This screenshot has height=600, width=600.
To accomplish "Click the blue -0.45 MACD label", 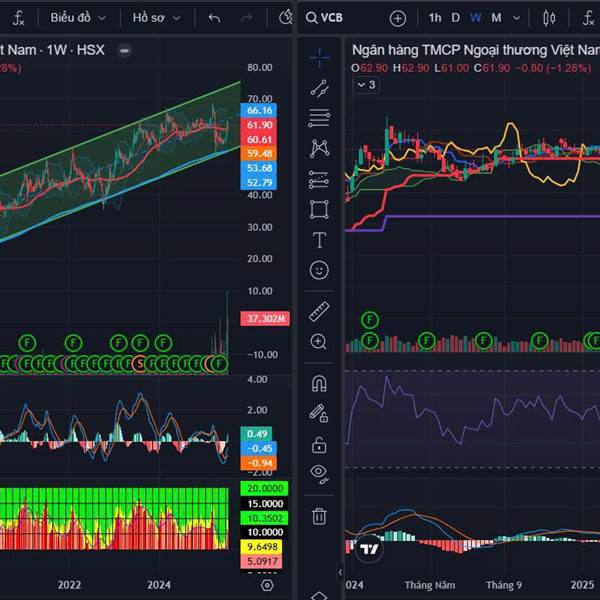I will pos(259,448).
